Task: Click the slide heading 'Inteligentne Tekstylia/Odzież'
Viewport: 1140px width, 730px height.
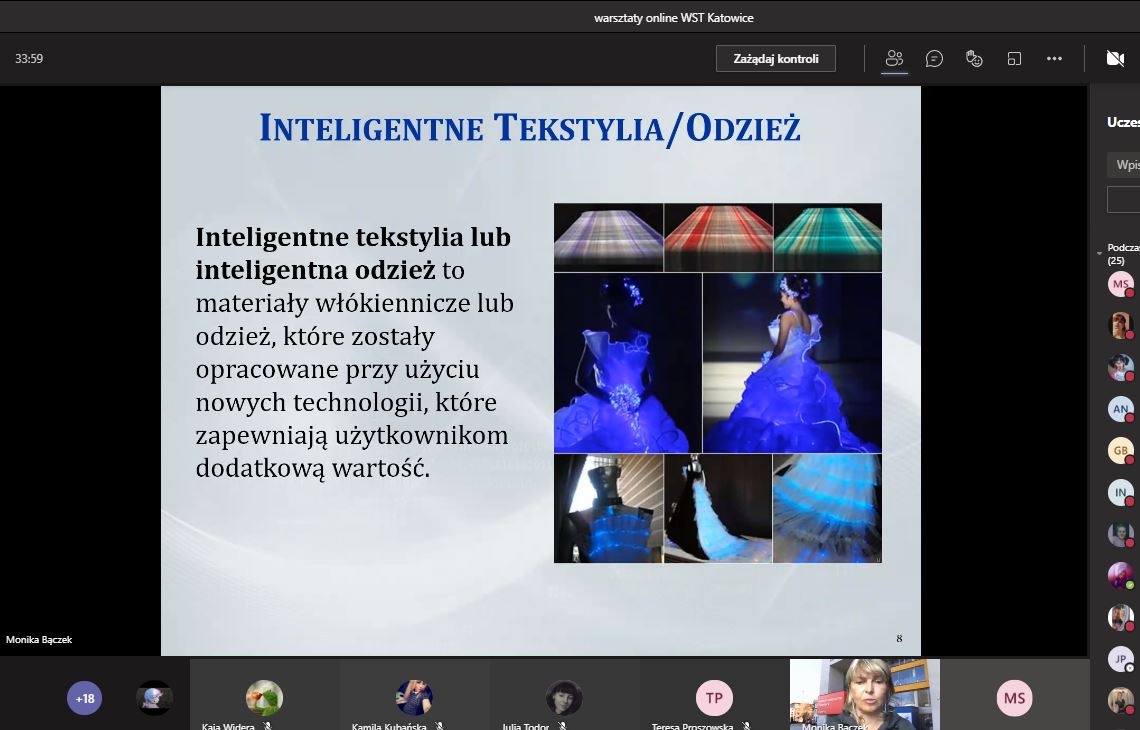Action: click(x=530, y=128)
